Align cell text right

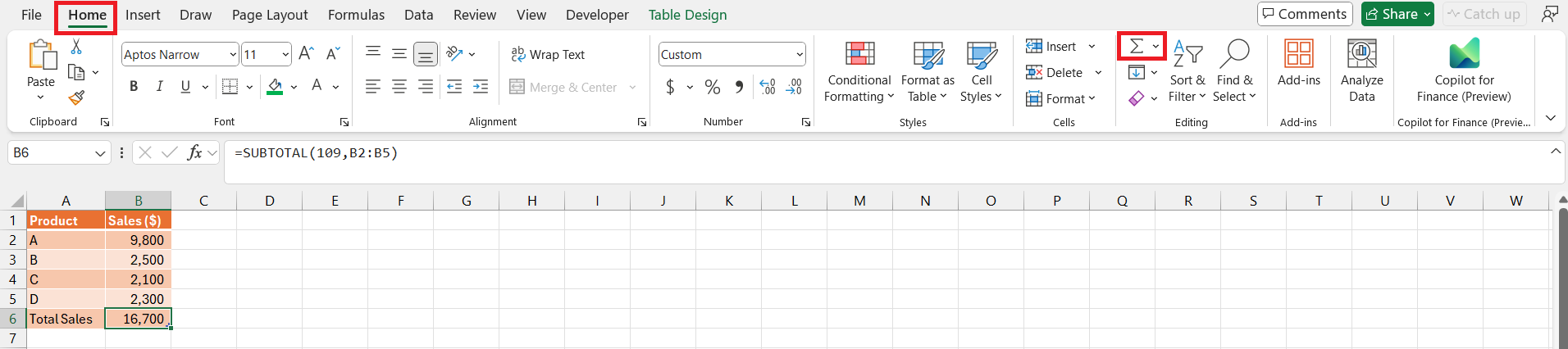pos(426,86)
